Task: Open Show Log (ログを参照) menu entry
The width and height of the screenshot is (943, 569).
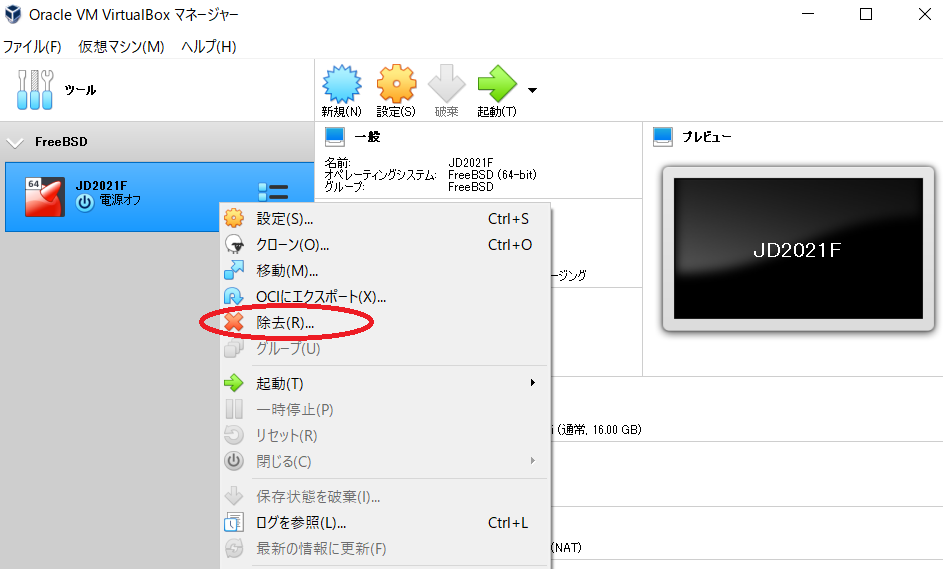Action: coord(301,522)
